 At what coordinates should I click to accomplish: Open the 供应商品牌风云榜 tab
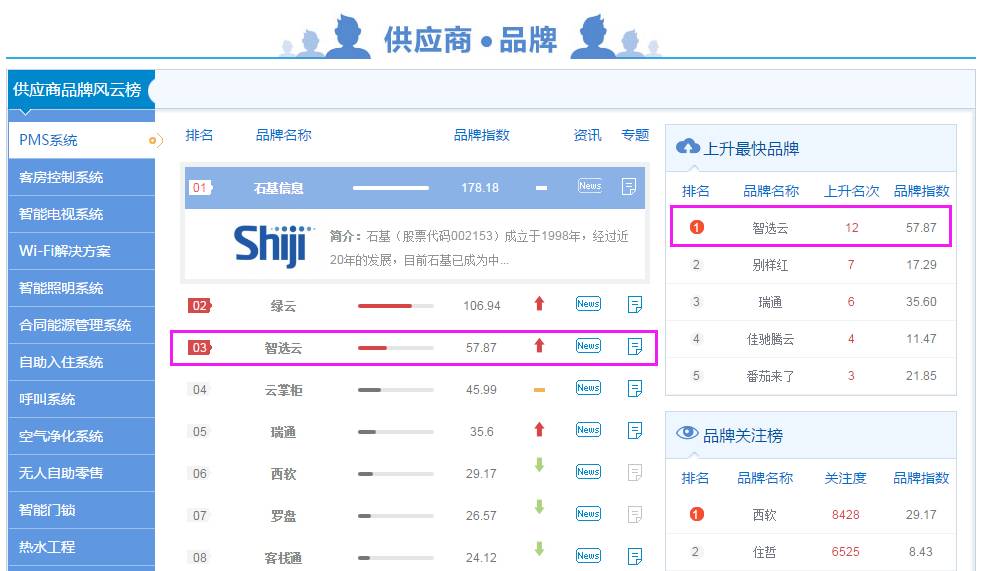81,89
